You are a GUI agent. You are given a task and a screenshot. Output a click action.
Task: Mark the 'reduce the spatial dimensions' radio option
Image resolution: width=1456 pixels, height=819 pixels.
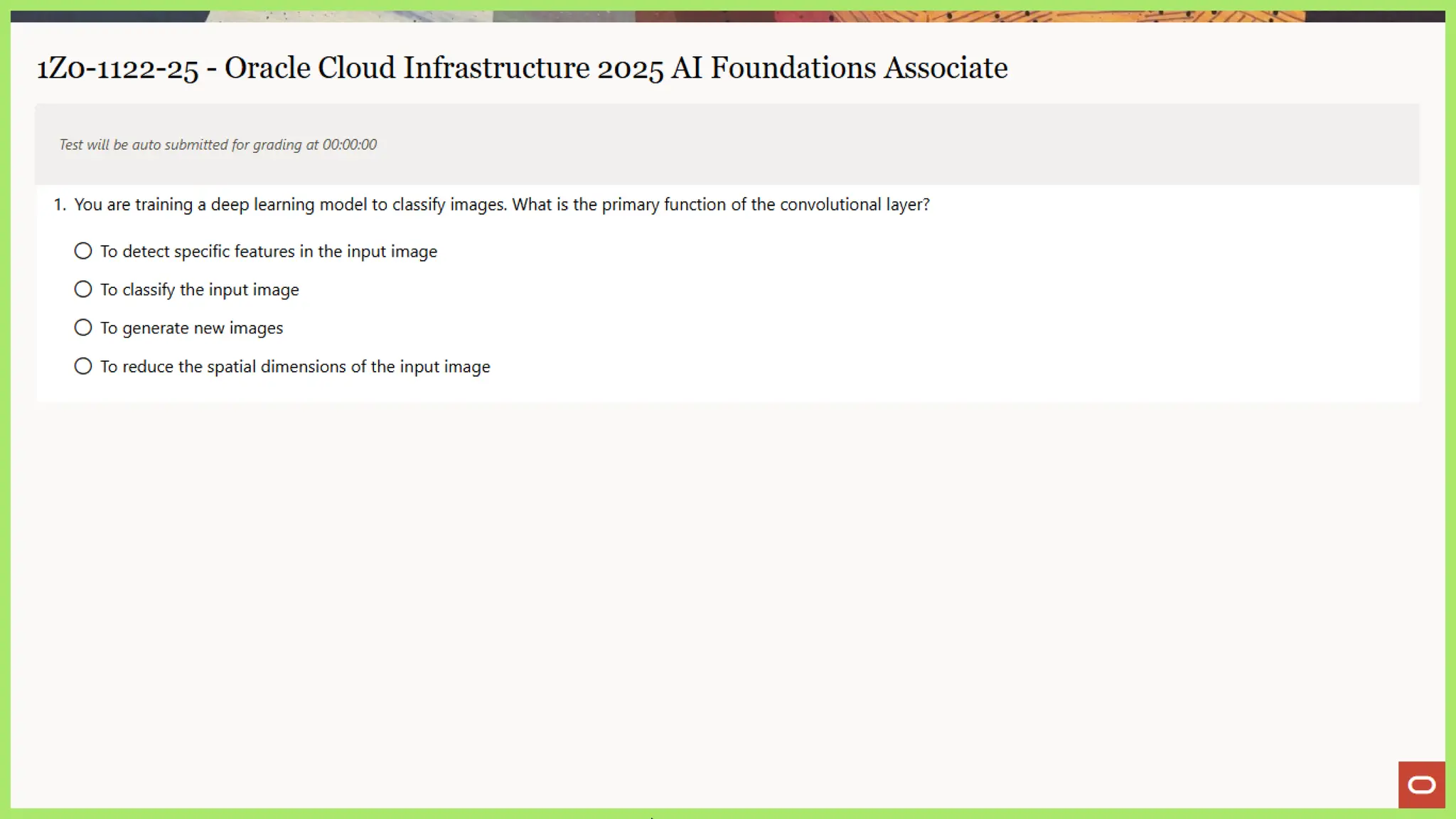(83, 366)
